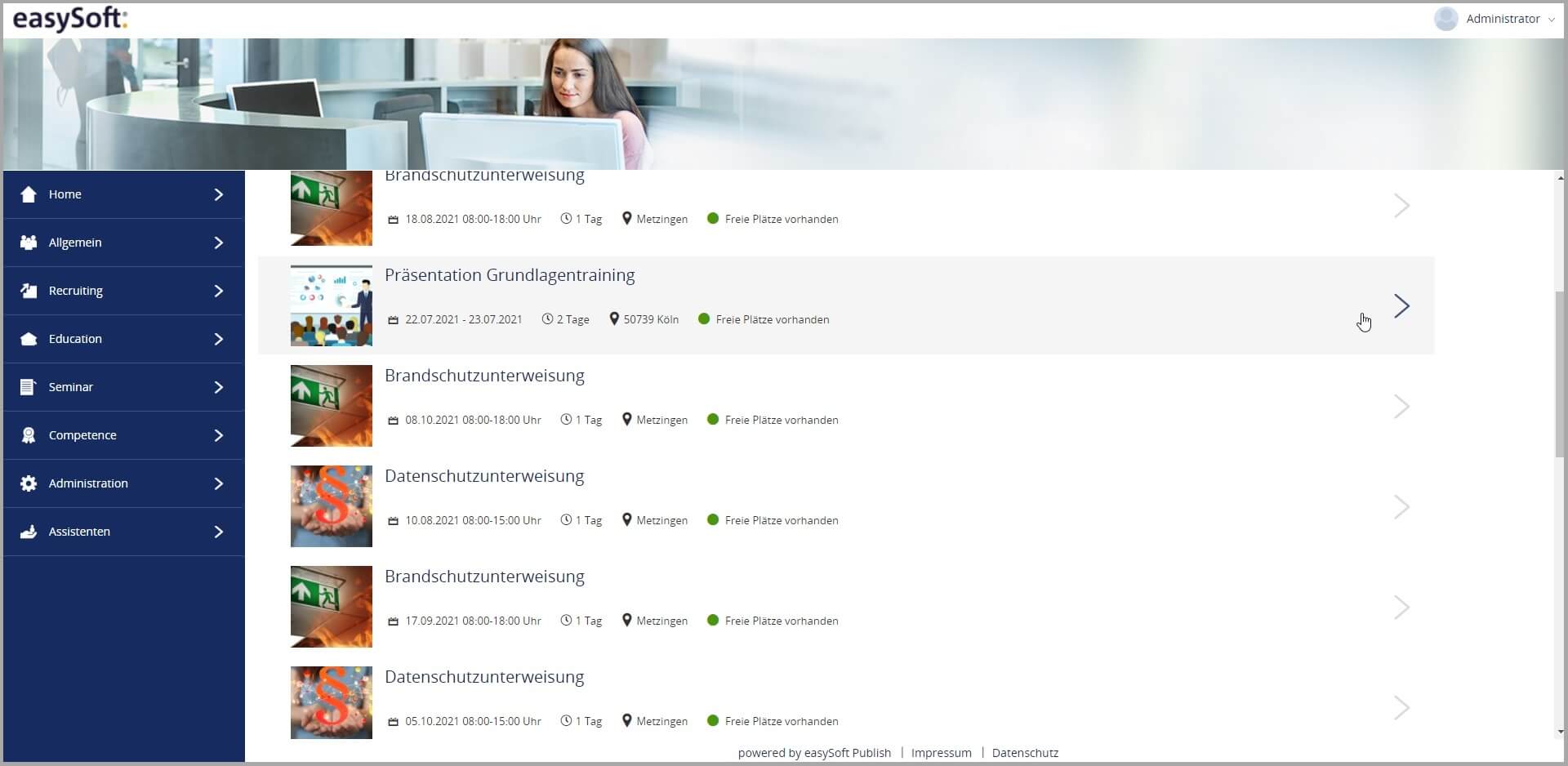Open the Datenschutz footer link

1025,753
